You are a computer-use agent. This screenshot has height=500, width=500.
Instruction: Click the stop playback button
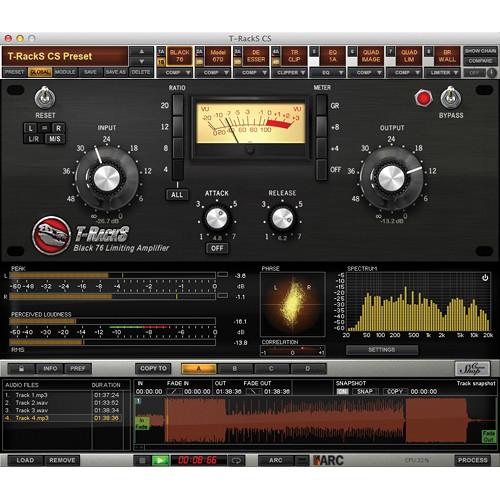tap(142, 460)
